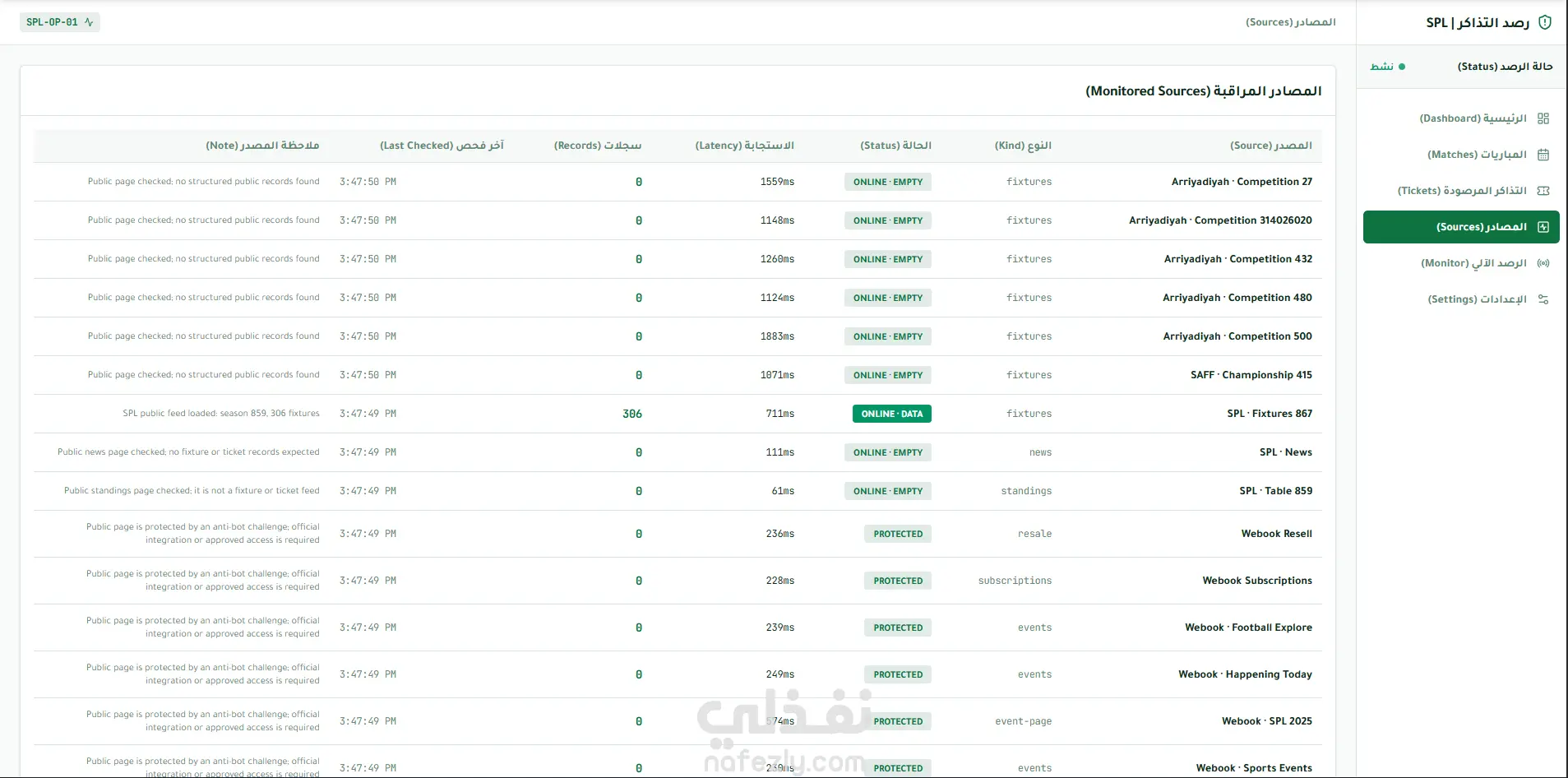Click the Public standings page checked note

192,491
